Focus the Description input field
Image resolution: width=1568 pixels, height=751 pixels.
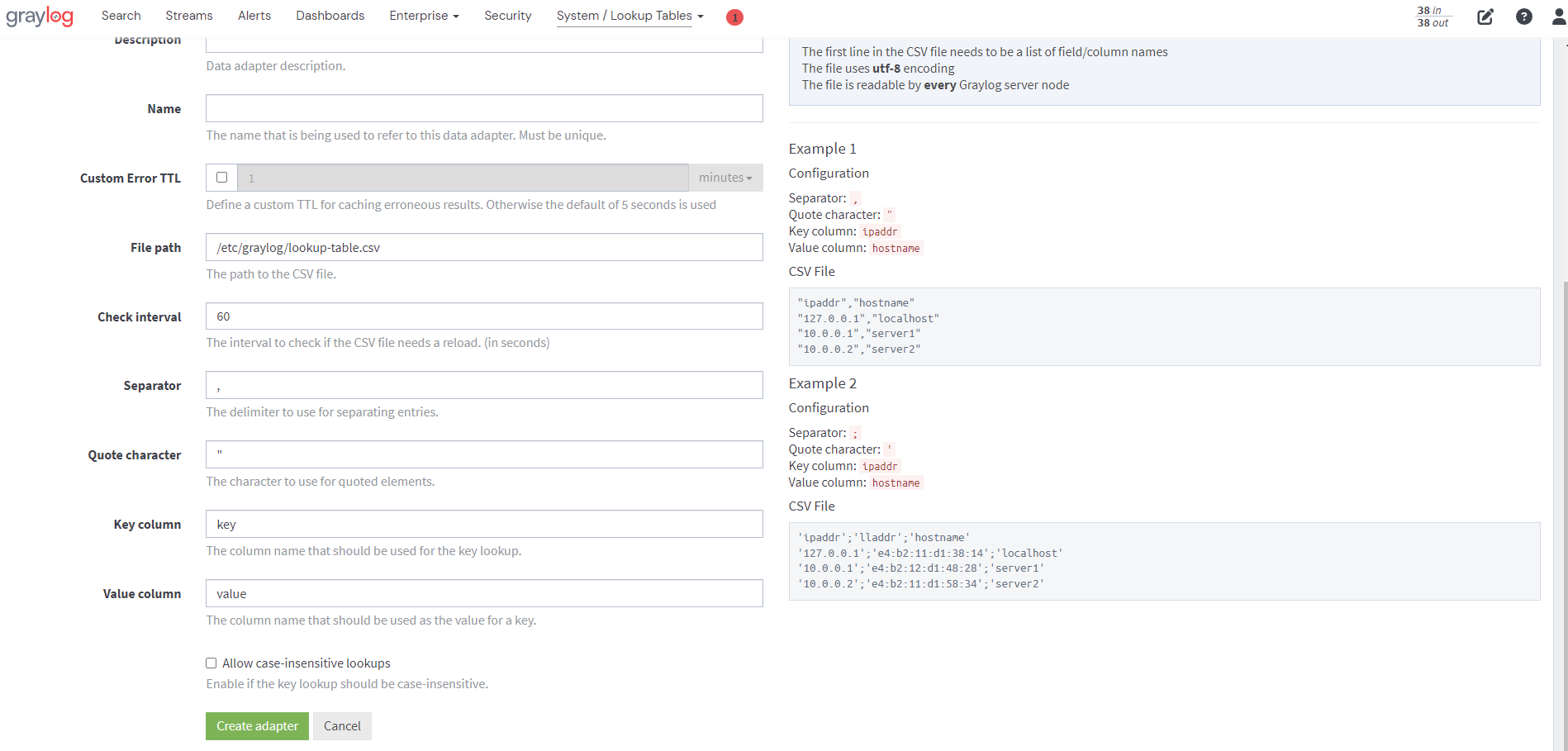pos(484,45)
